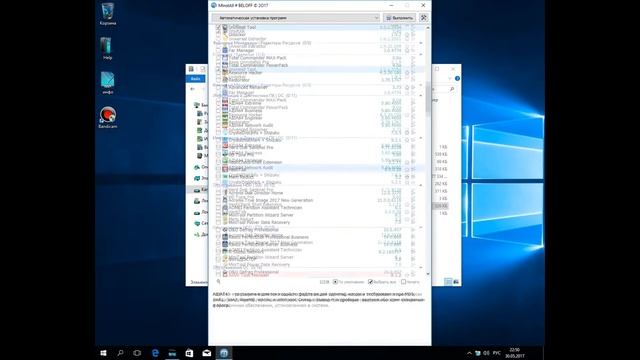Select the Advanced Renamer row

click(318, 87)
